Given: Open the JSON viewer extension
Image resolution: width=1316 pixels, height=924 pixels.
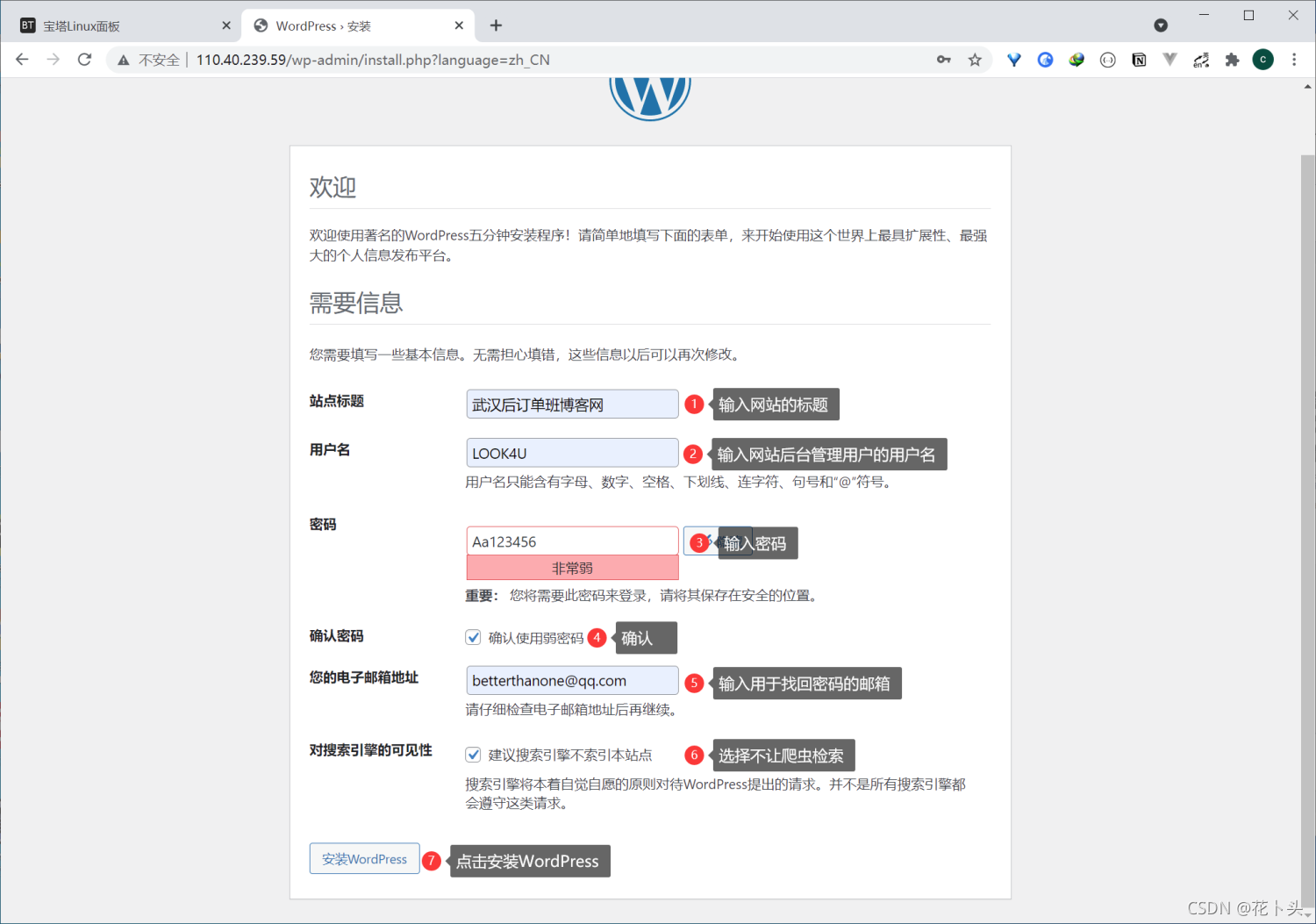Looking at the screenshot, I should [1108, 60].
